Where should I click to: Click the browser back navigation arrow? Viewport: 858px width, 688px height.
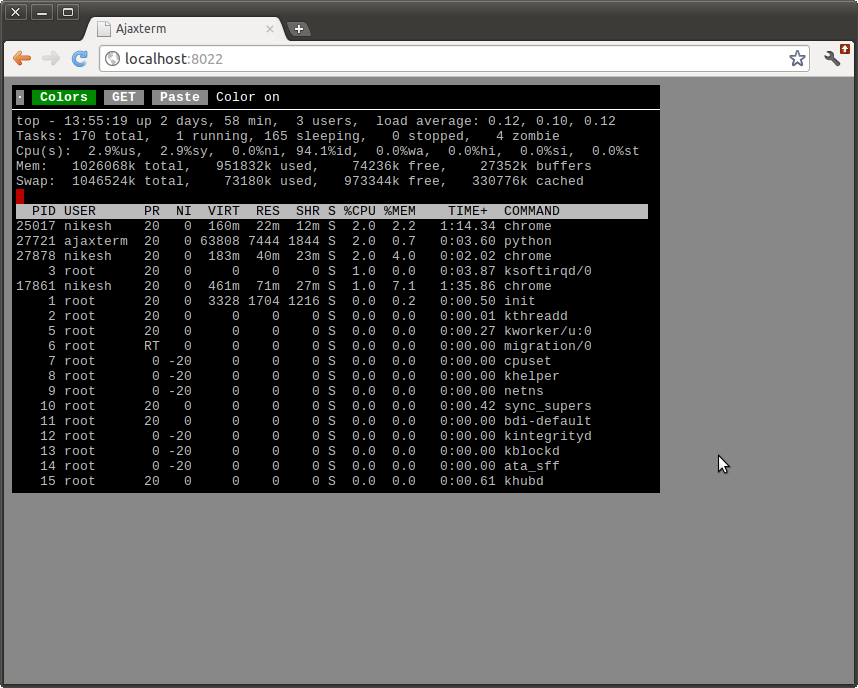(22, 59)
